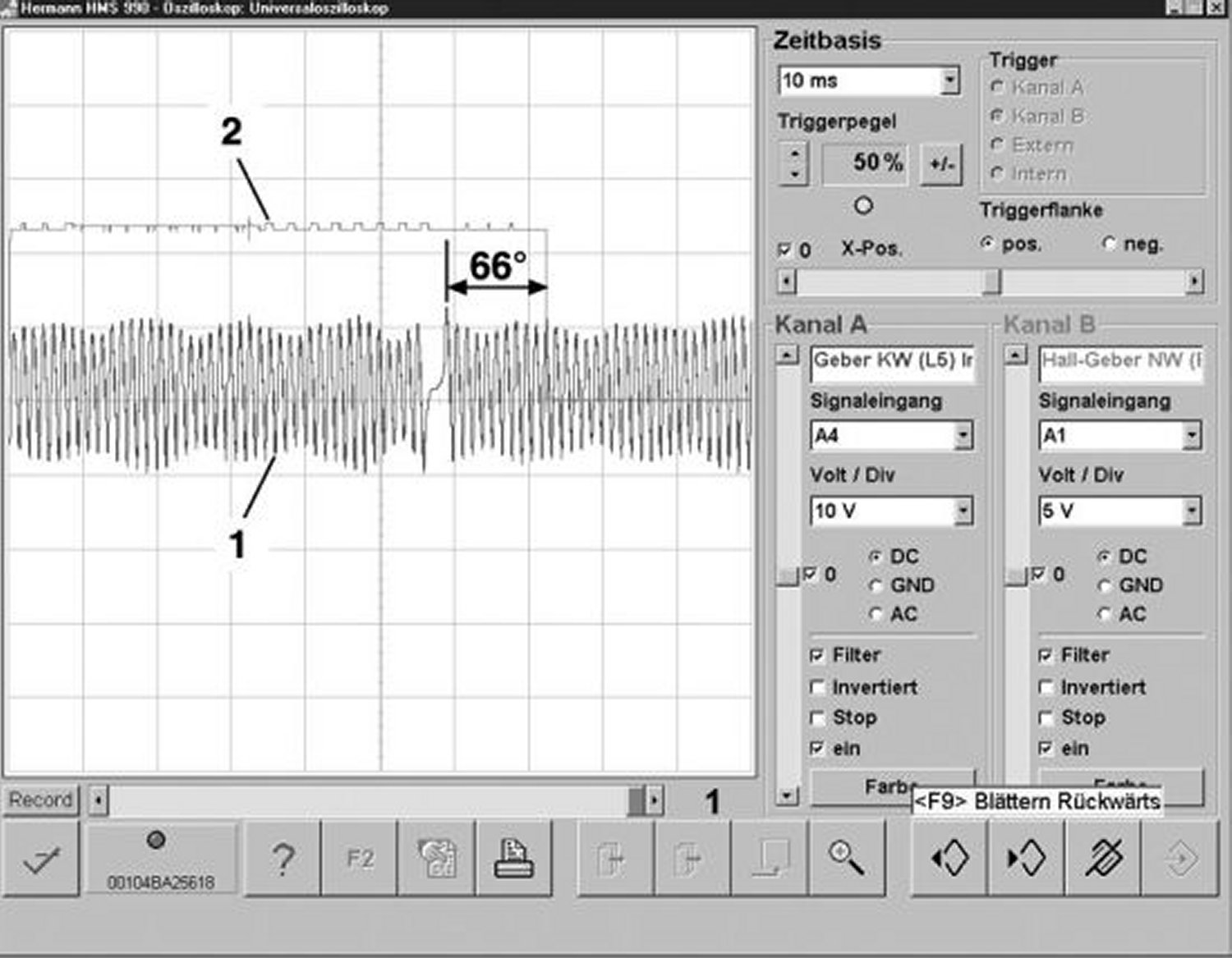The height and width of the screenshot is (958, 1232).
Task: Click the printer icon to print
Action: (514, 859)
